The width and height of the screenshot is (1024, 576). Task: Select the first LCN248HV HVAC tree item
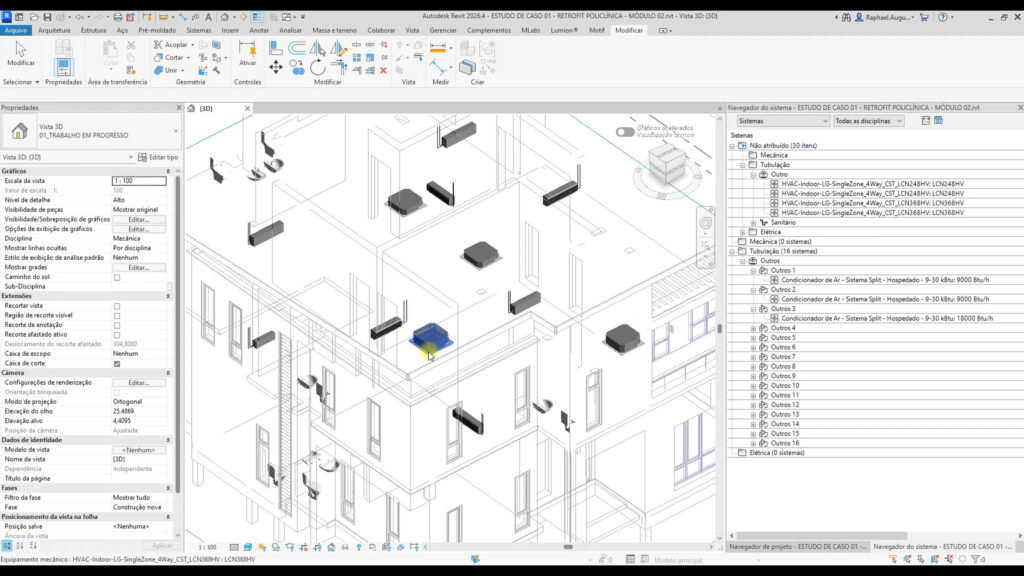coord(872,184)
